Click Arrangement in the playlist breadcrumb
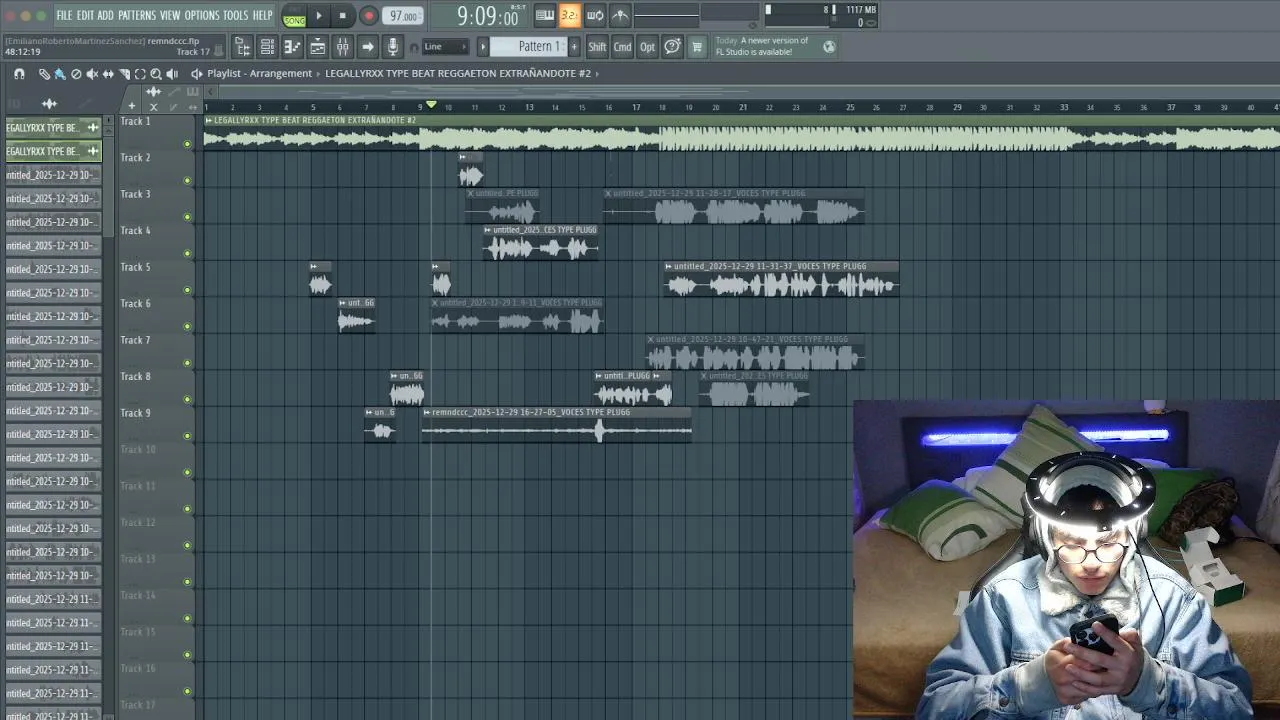 281,74
